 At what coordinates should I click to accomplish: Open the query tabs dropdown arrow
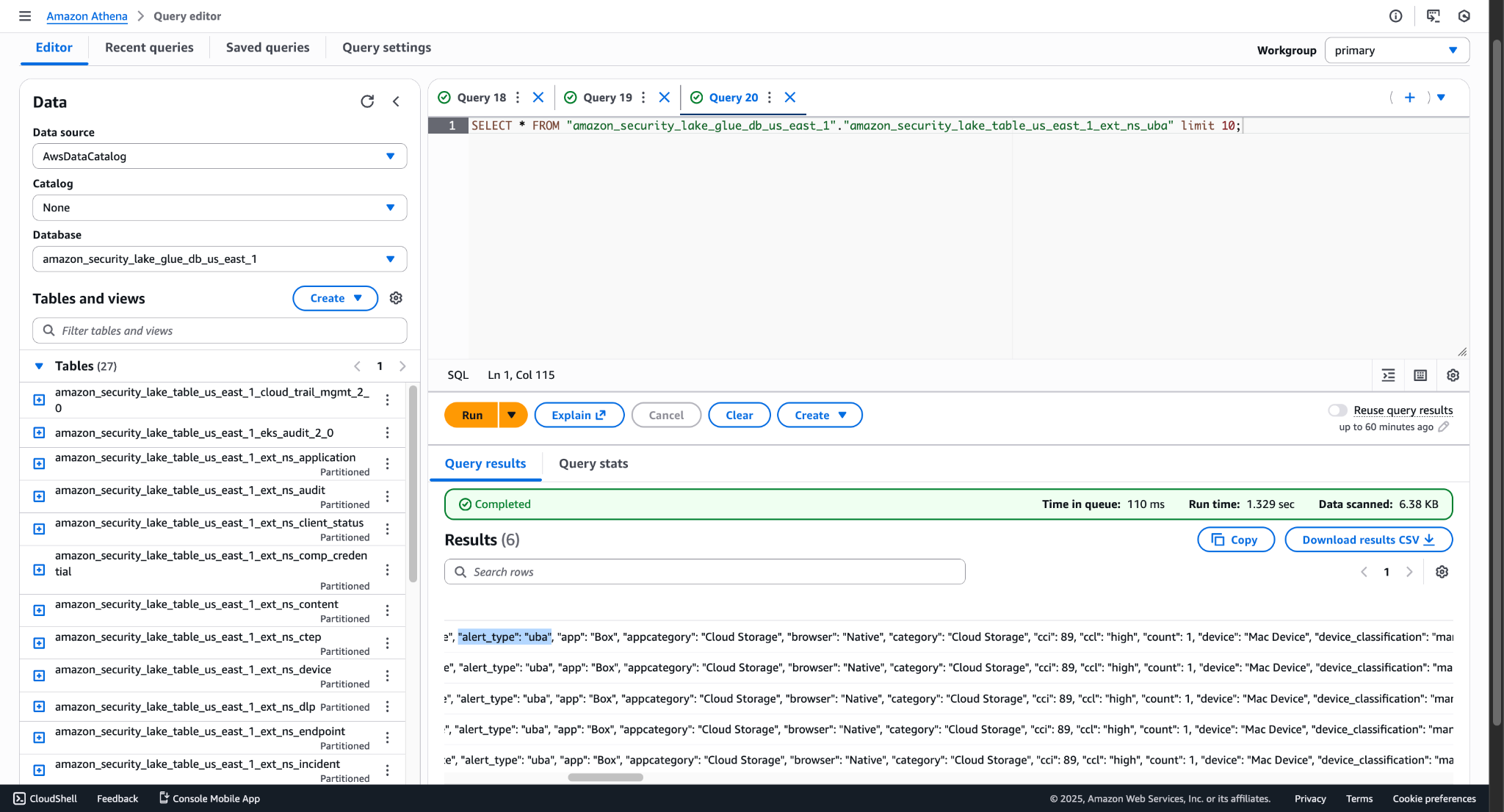click(x=1442, y=98)
